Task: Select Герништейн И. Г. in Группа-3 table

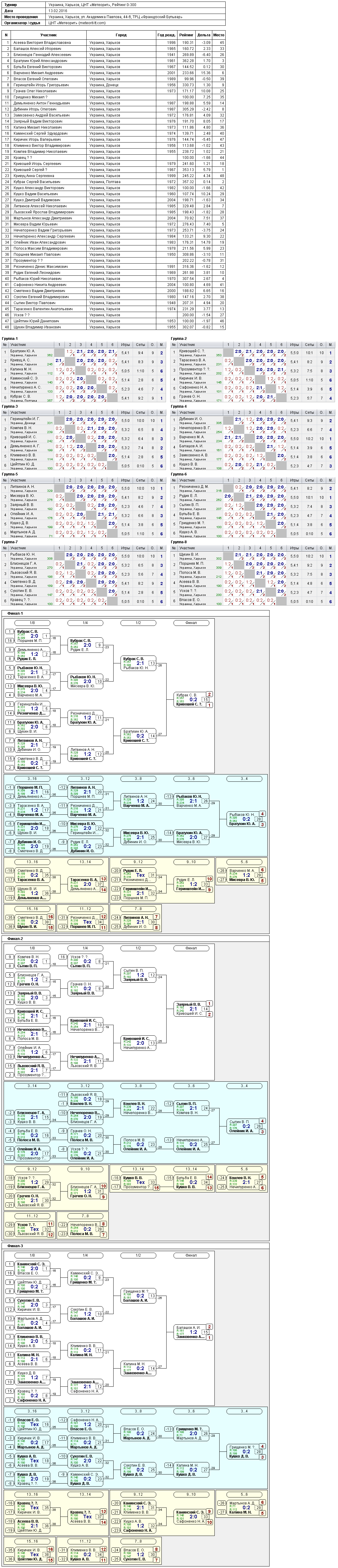Action: (25, 419)
